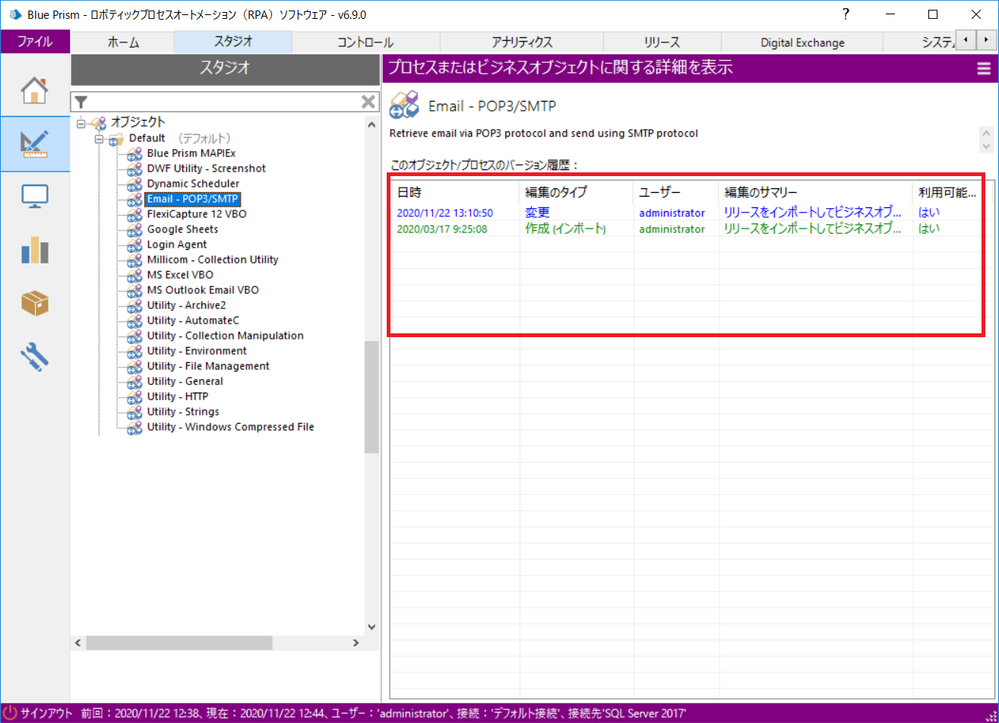Select Utility - Archive2 tree item

[x=186, y=306]
